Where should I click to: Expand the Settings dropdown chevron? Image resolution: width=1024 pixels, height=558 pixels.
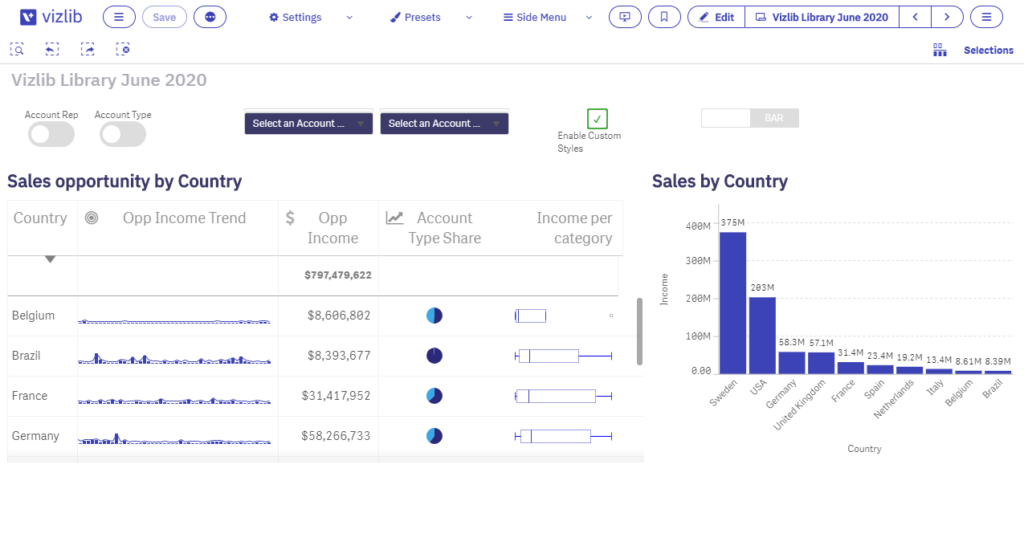click(x=349, y=18)
